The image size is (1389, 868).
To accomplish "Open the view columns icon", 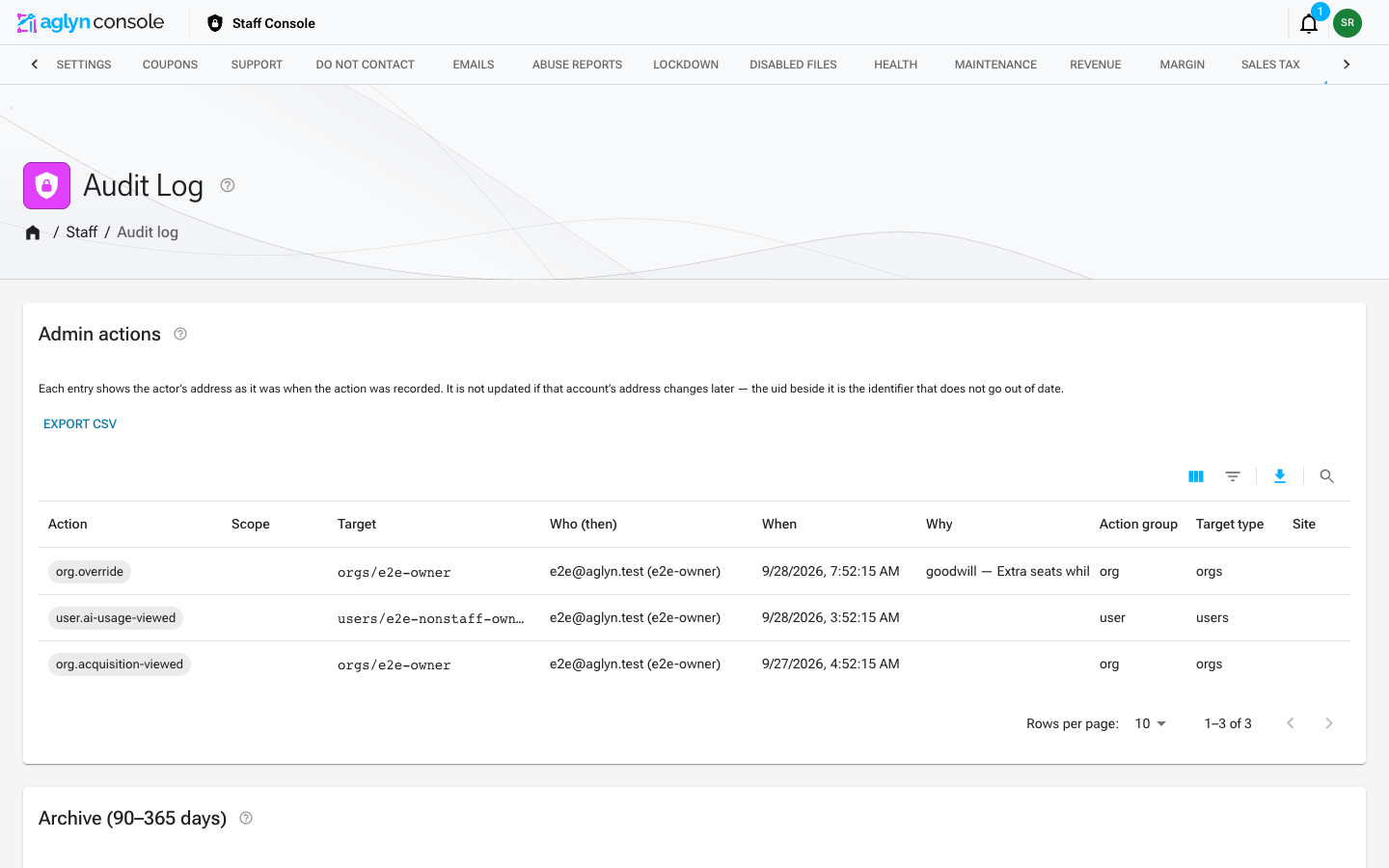I will (1196, 476).
